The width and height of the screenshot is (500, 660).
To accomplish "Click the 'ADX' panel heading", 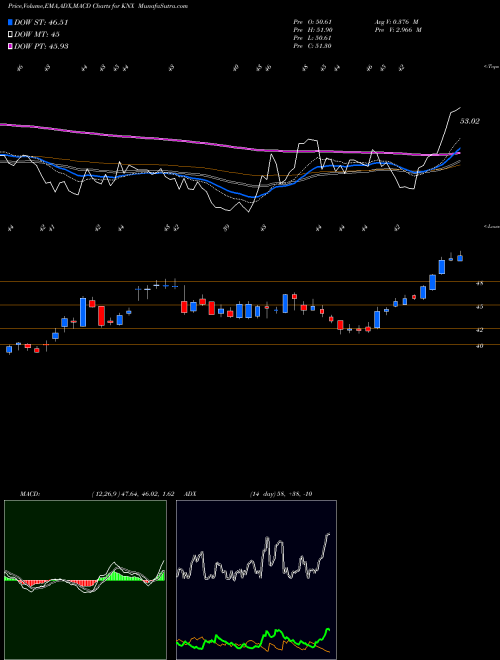I will tap(191, 494).
